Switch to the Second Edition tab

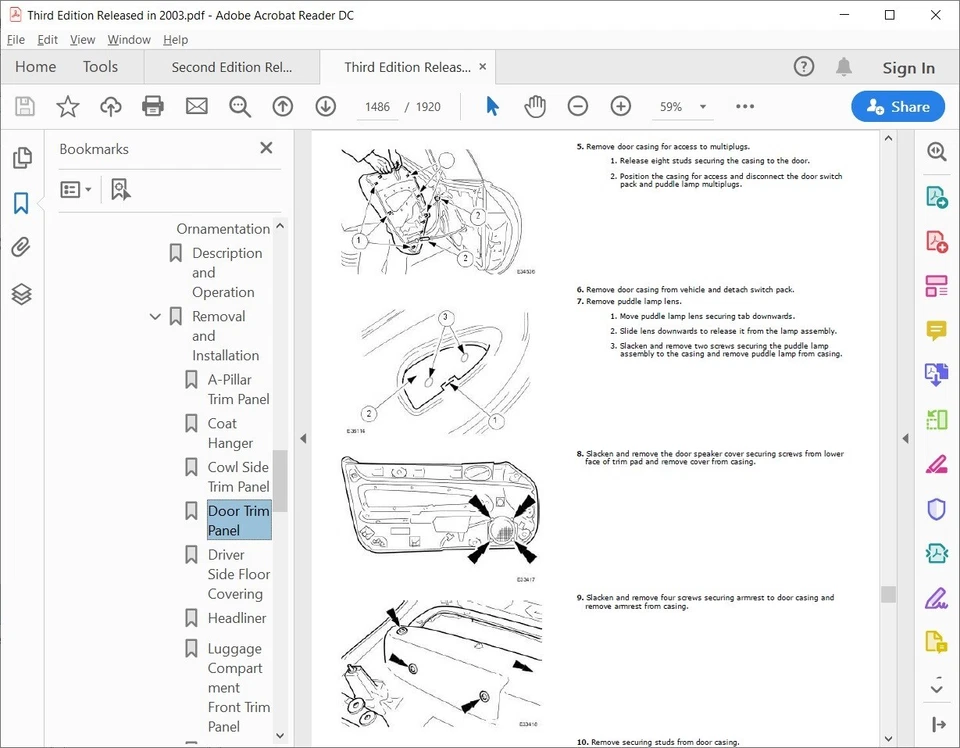coord(232,67)
